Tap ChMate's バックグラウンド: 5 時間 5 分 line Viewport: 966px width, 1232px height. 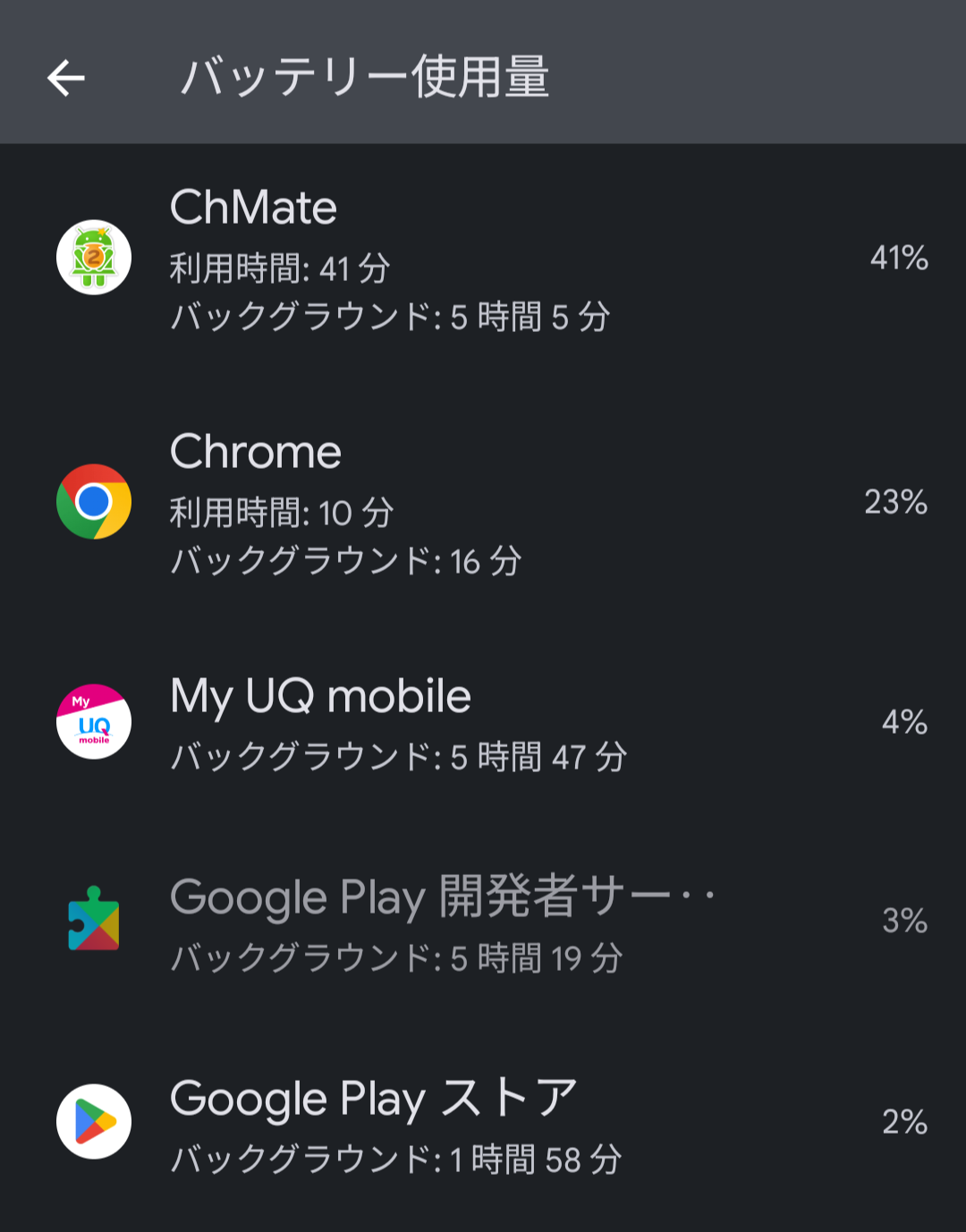pos(390,317)
